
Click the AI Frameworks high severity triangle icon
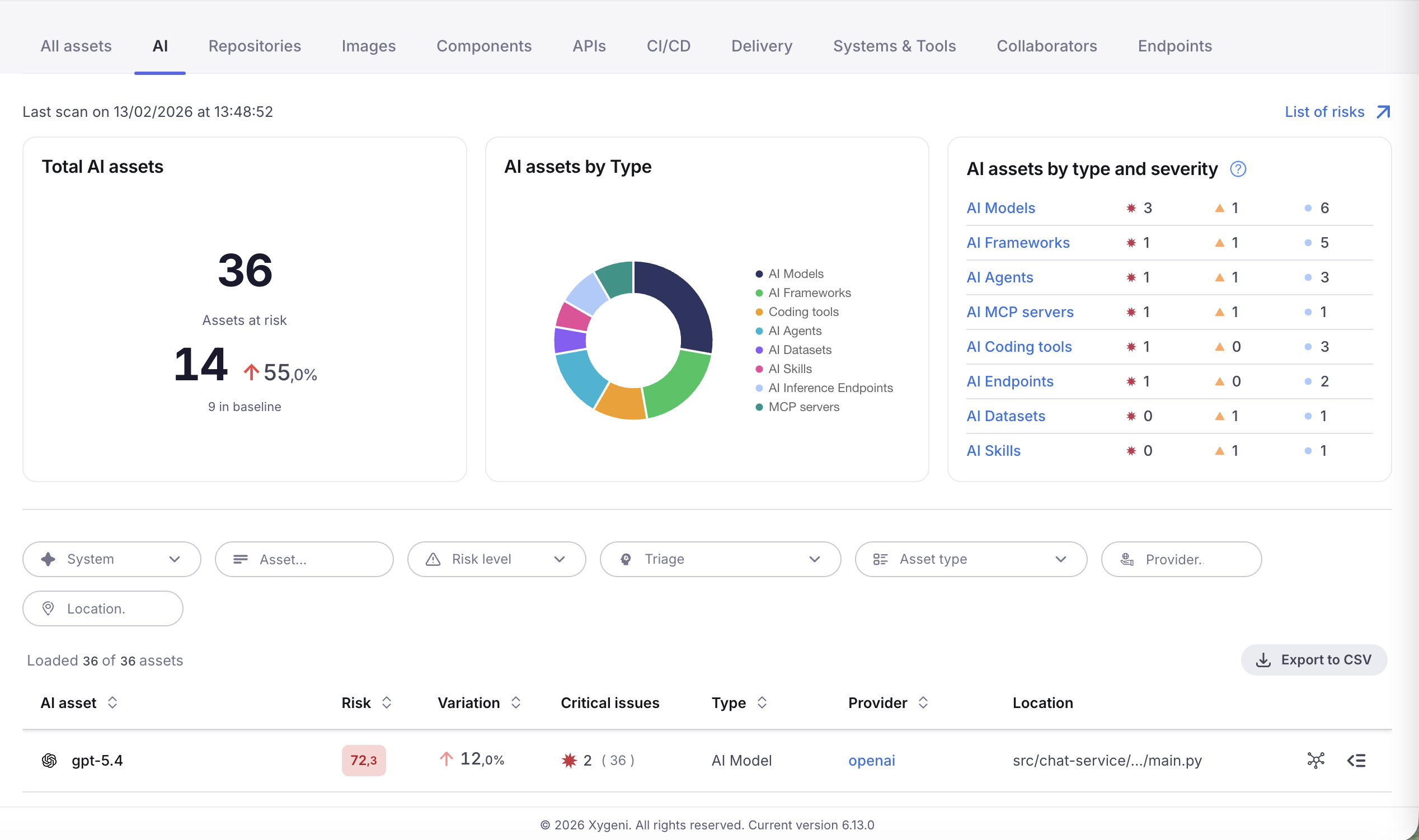coord(1219,243)
